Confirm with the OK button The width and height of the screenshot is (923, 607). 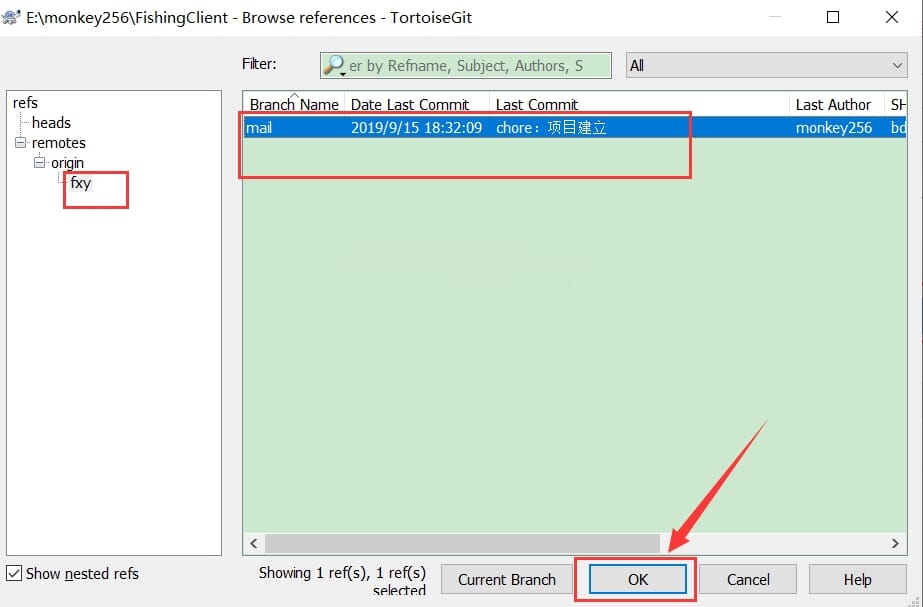point(638,579)
